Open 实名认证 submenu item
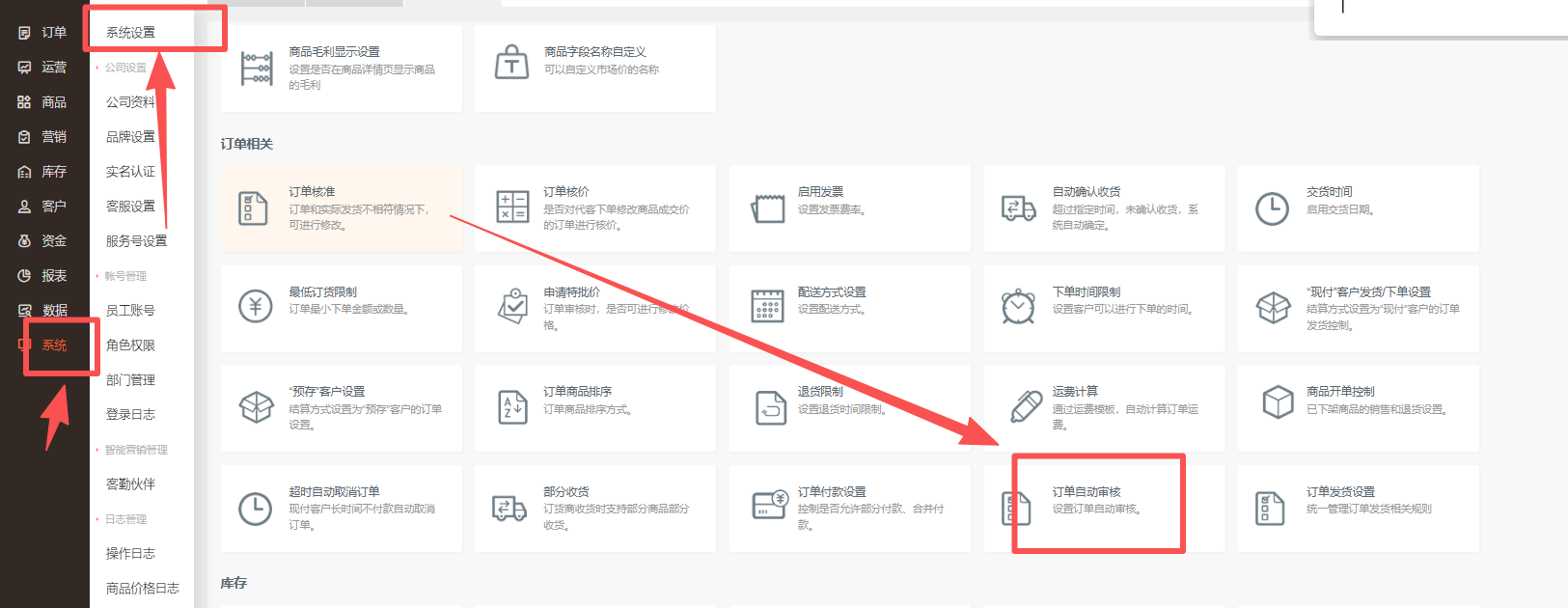 coord(130,172)
